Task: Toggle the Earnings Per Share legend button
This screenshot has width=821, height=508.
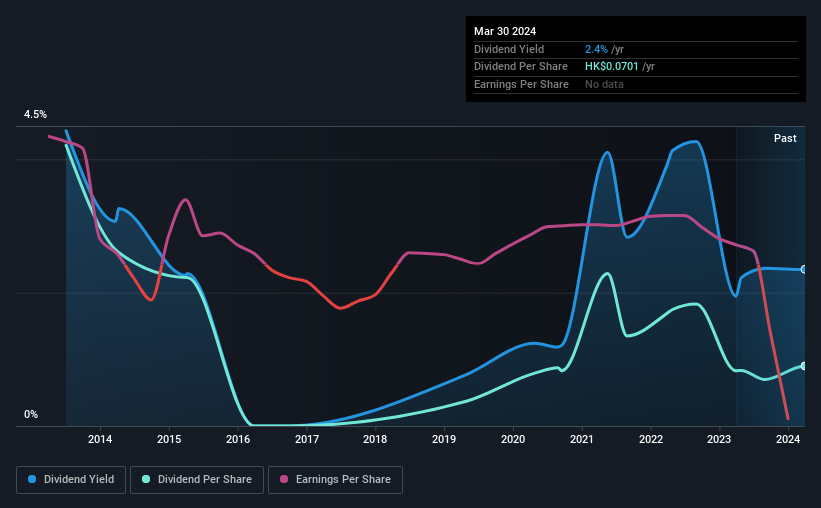Action: tap(335, 480)
